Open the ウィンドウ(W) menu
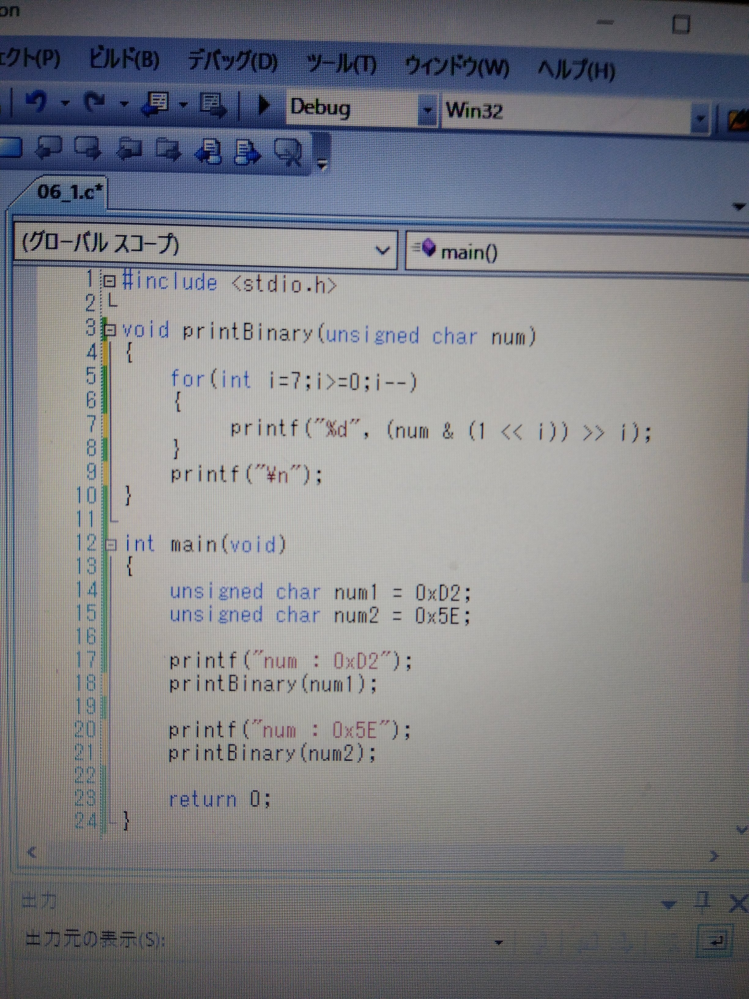The width and height of the screenshot is (749, 999). click(457, 66)
